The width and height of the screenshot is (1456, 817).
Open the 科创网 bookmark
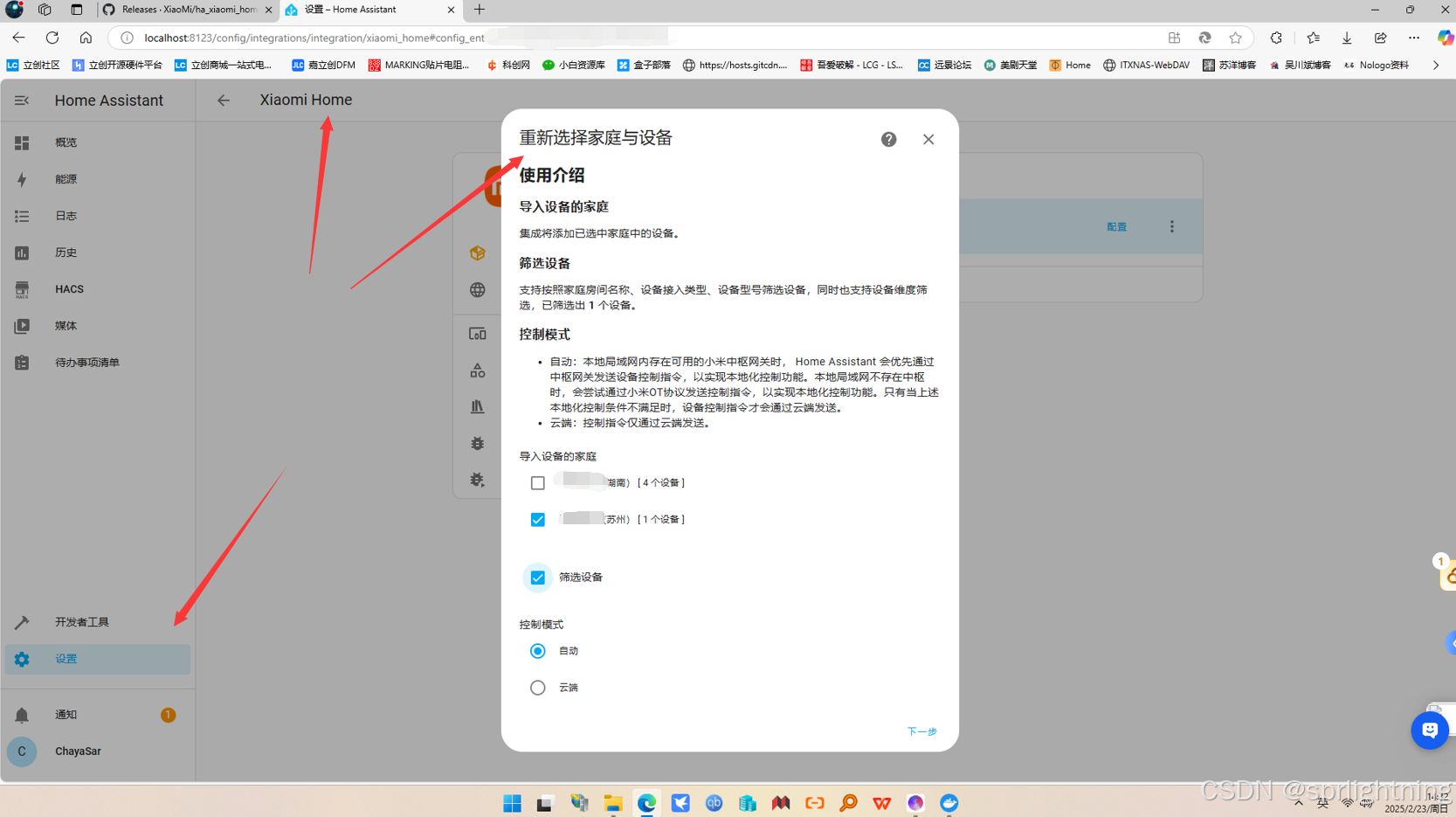click(508, 66)
